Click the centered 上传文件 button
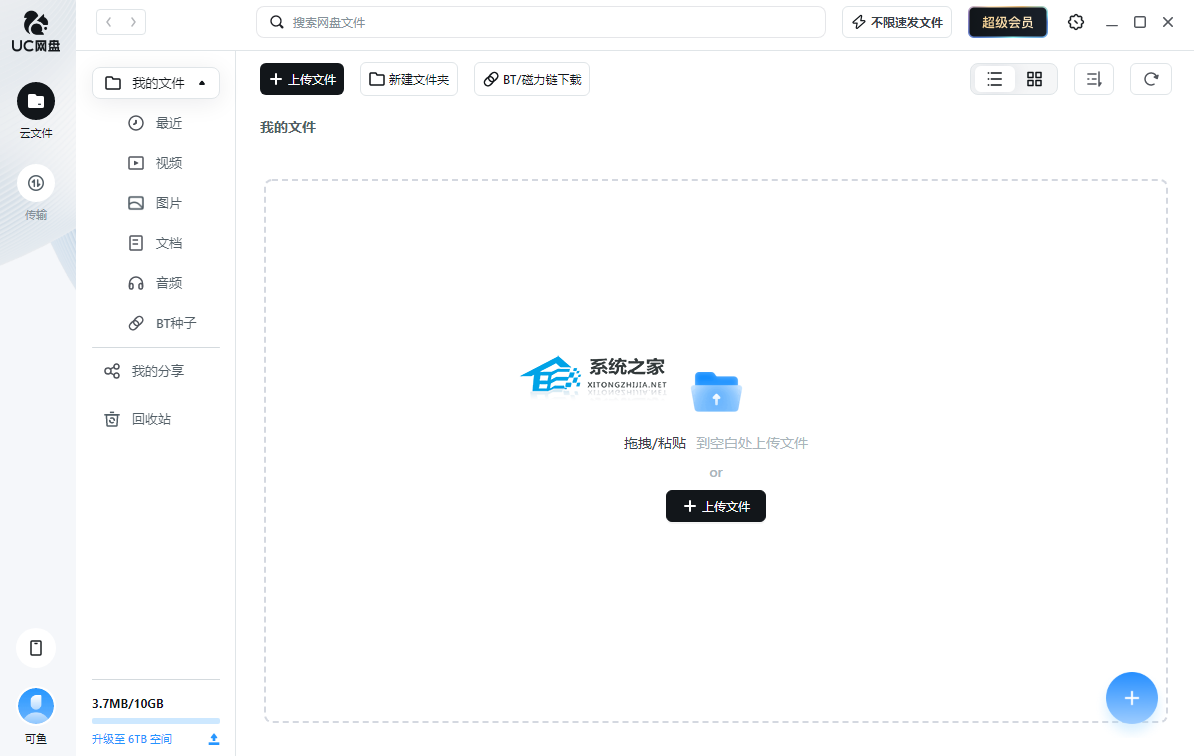This screenshot has height=756, width=1194. point(716,506)
